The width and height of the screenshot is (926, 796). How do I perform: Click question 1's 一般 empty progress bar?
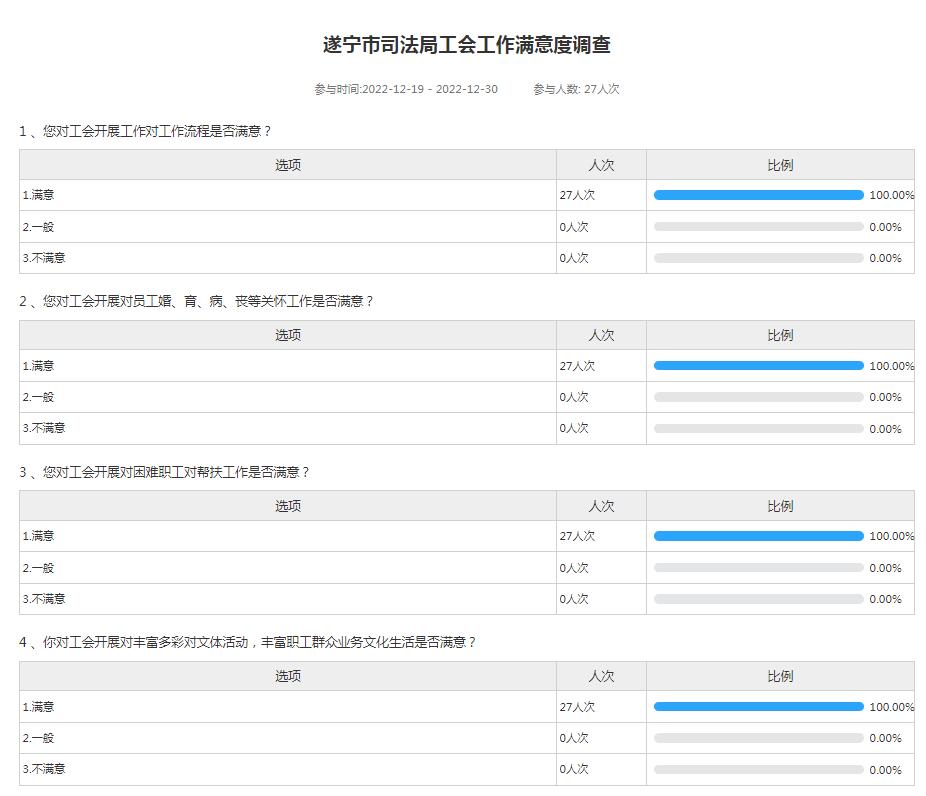click(x=758, y=227)
